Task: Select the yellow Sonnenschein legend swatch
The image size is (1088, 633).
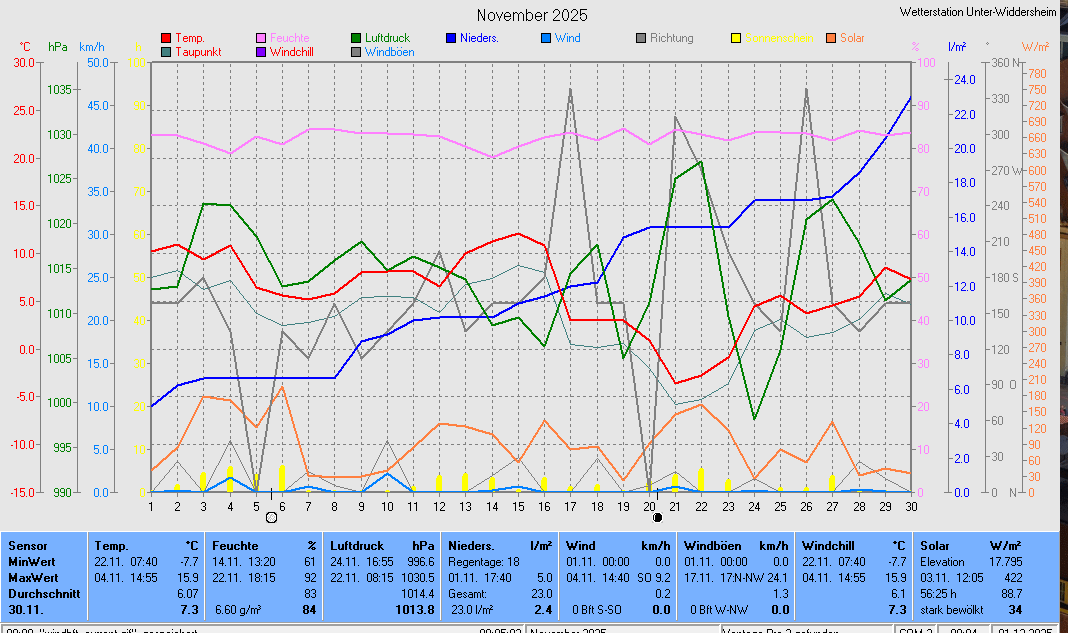Action: (x=736, y=38)
